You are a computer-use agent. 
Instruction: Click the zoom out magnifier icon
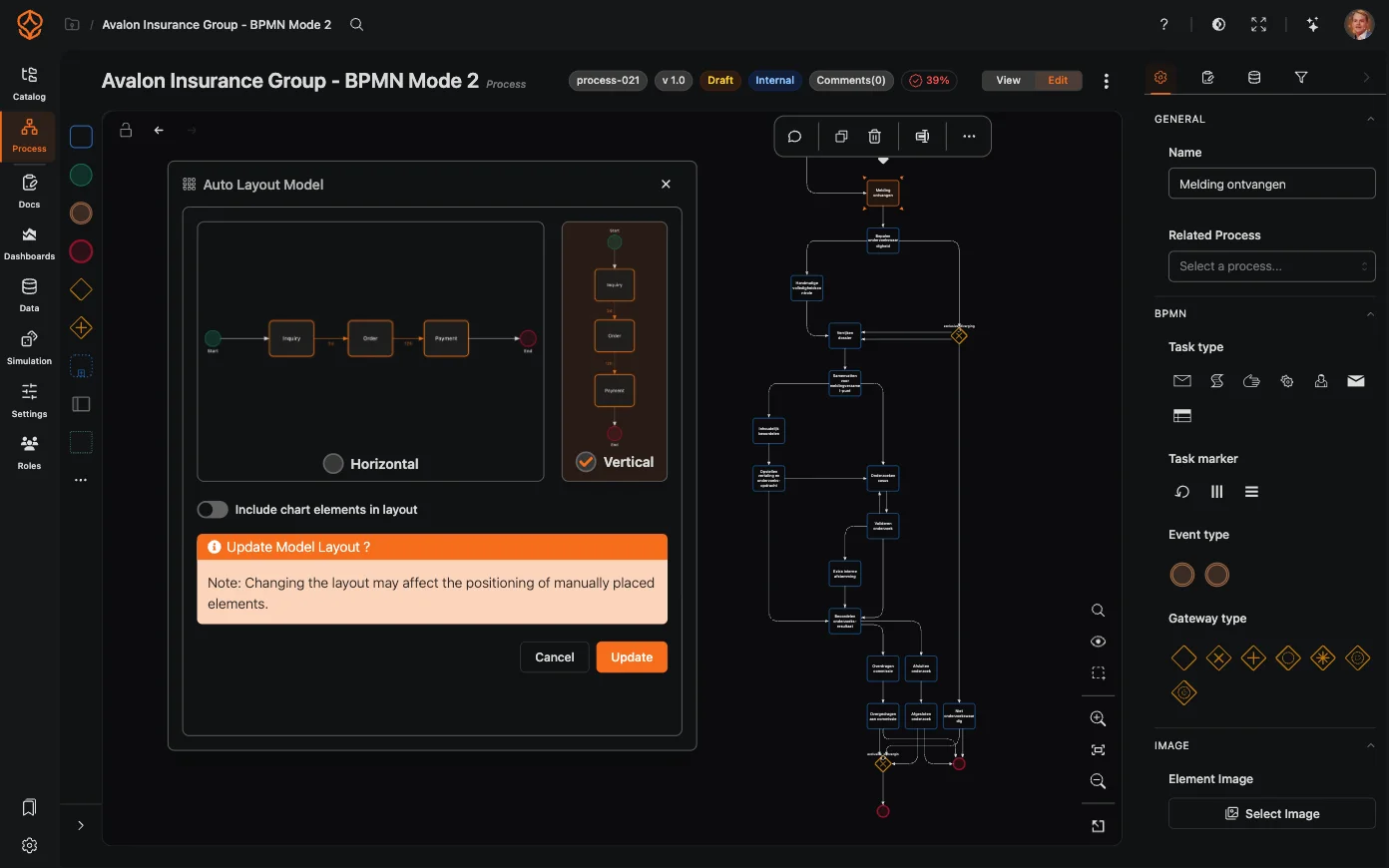point(1098,781)
